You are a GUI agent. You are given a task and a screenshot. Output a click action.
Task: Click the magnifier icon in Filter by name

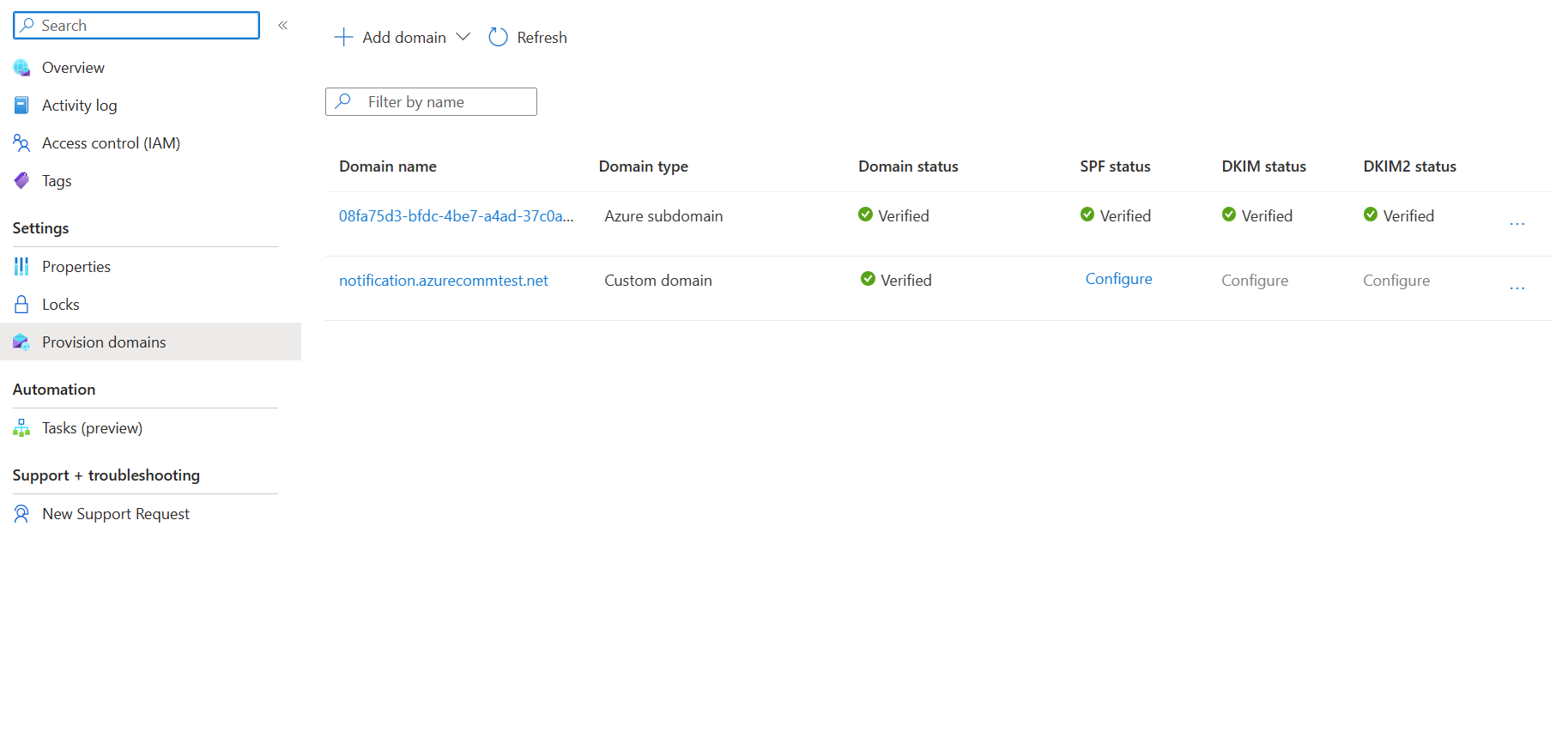point(343,101)
